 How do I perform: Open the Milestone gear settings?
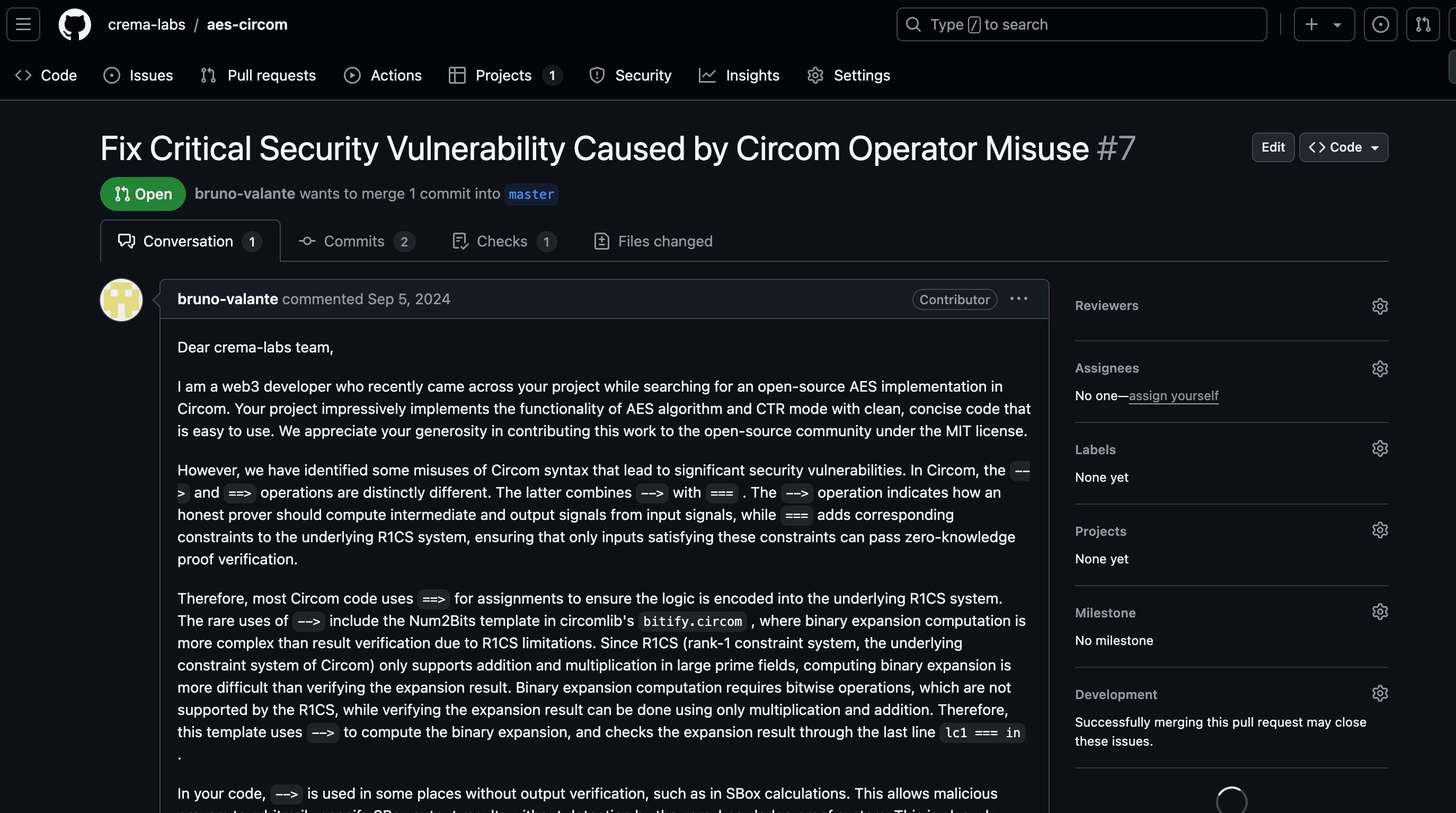pos(1380,612)
